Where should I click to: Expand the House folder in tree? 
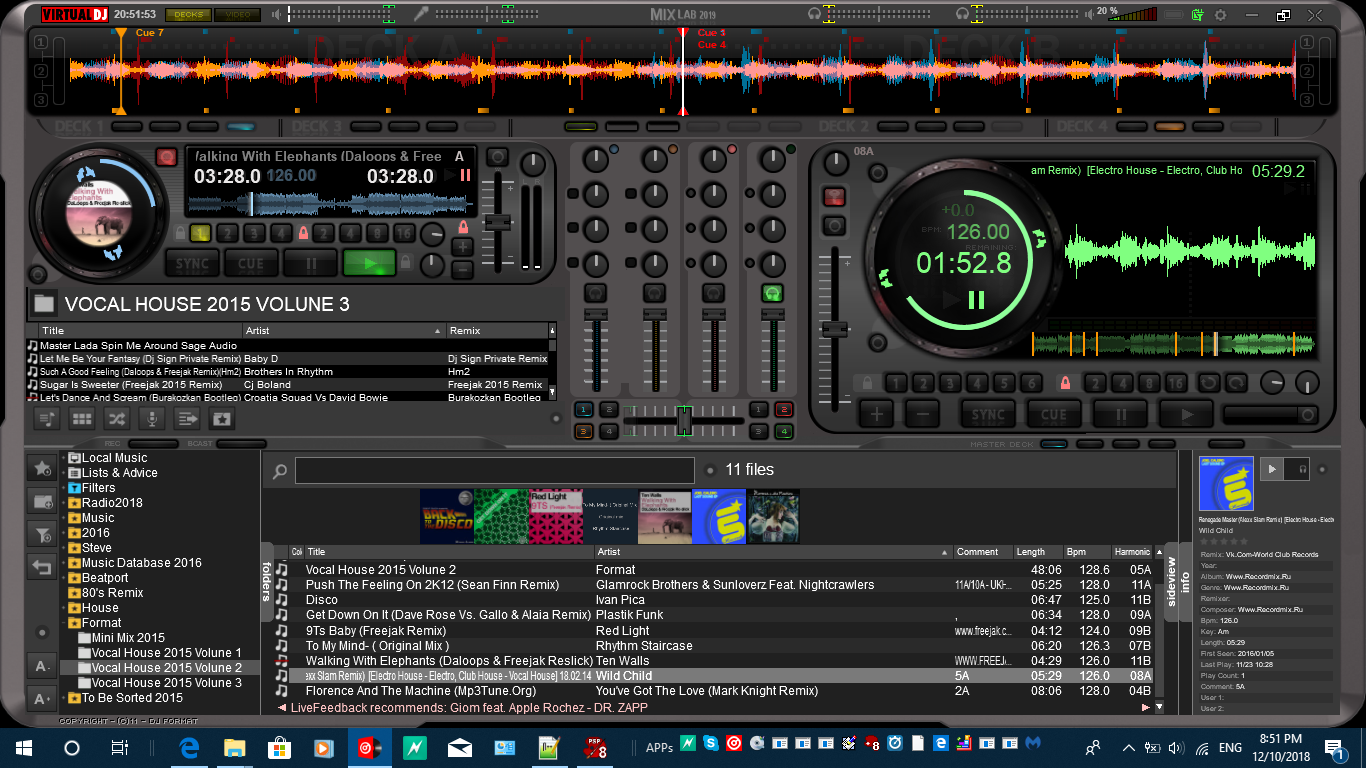pos(64,608)
